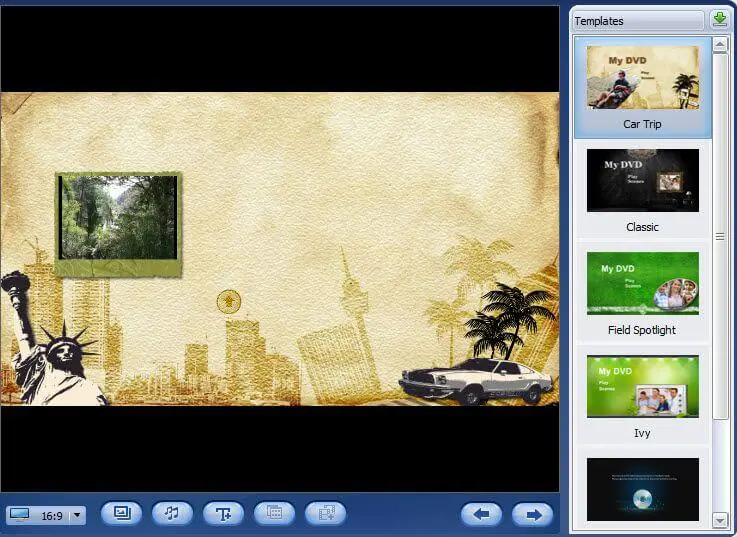Select the dark disc template thumbnail
737x537 pixels.
click(643, 490)
